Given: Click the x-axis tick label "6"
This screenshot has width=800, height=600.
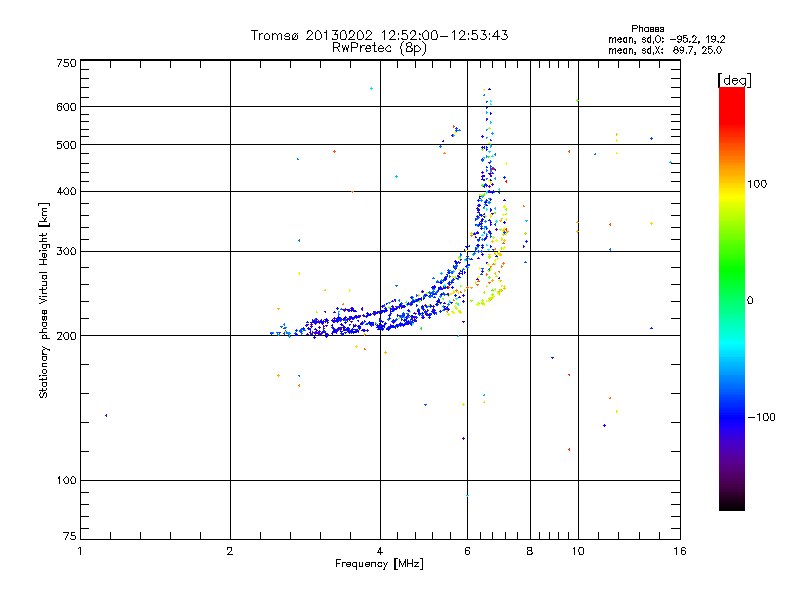Looking at the screenshot, I should tap(467, 551).
